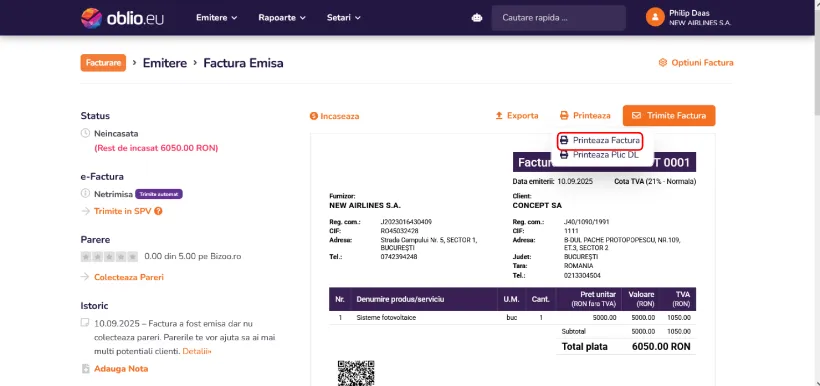Viewport: 820px width, 386px height.
Task: Click the Incaseaza link
Action: pos(335,116)
